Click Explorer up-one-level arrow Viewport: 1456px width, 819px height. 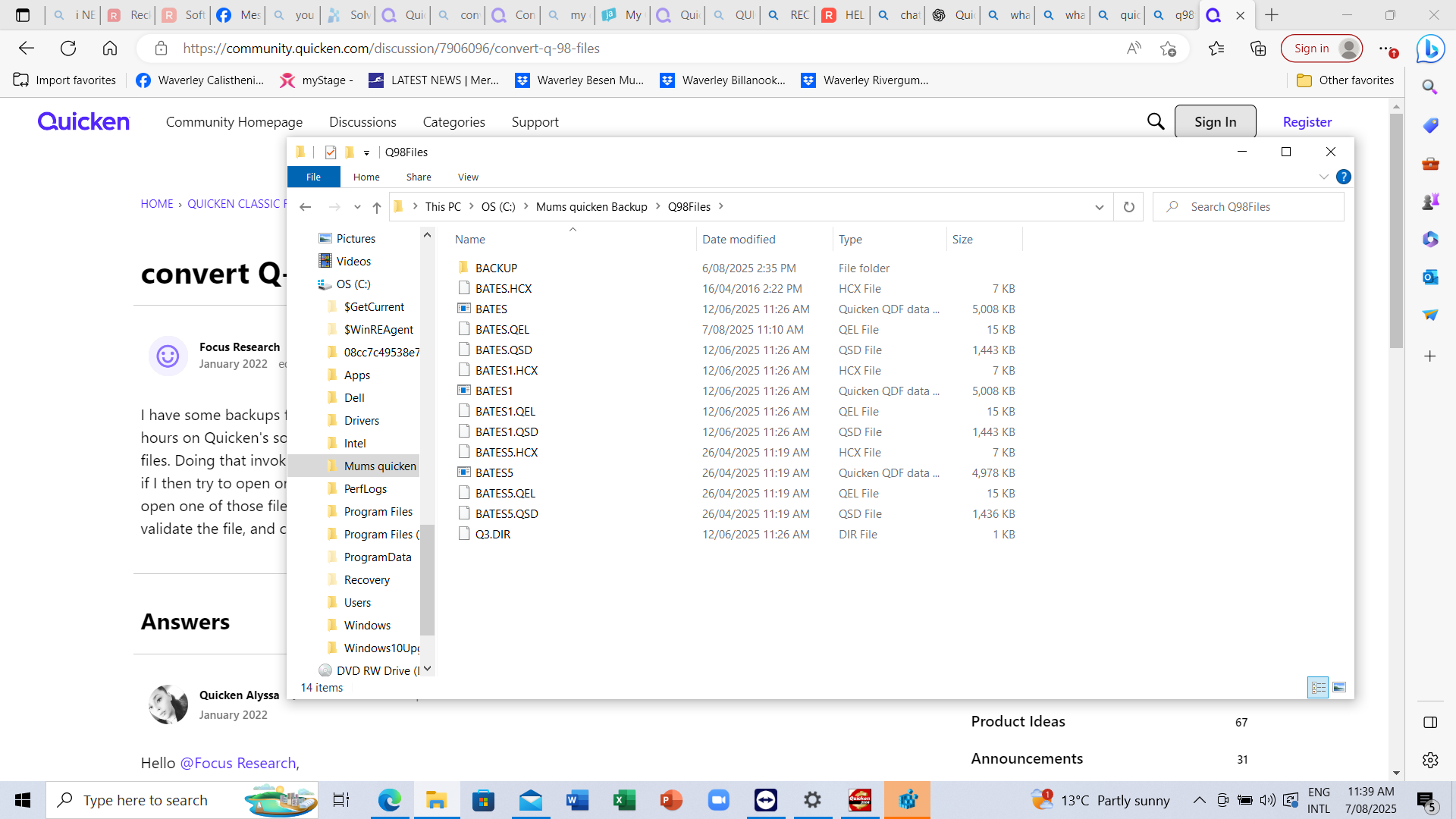[377, 207]
